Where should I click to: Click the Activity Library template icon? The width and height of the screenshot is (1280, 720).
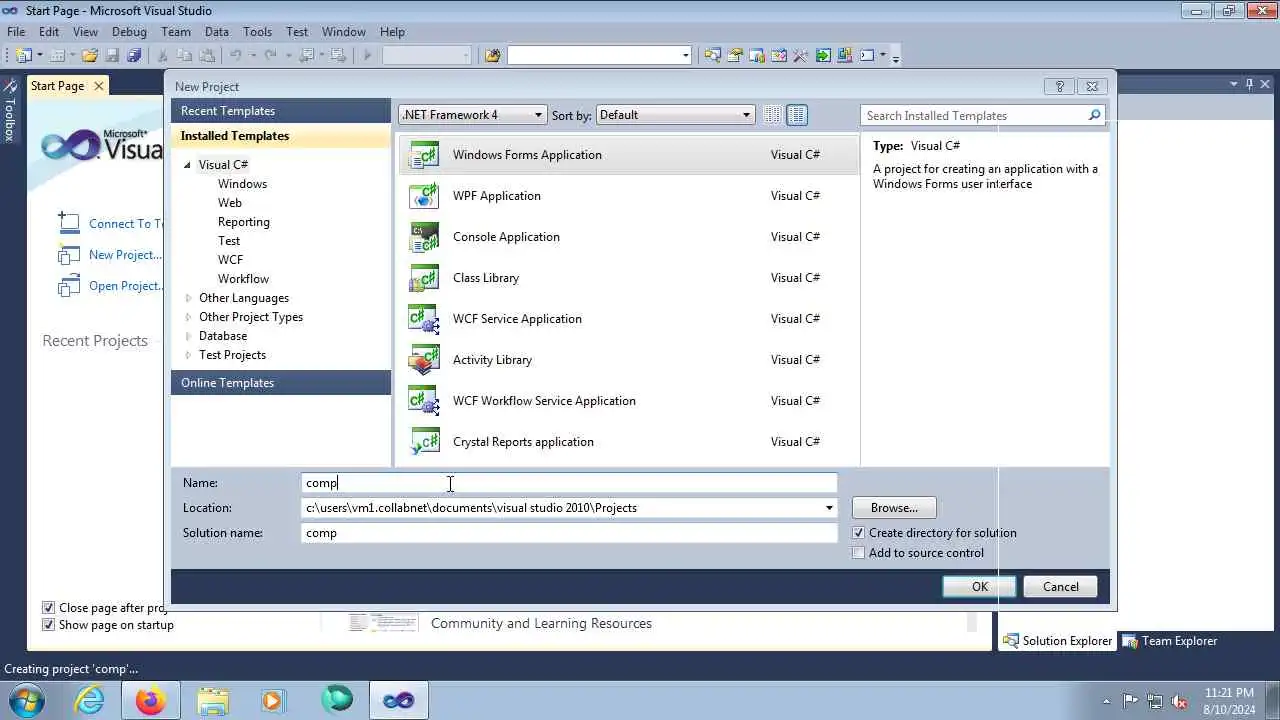[x=424, y=360]
